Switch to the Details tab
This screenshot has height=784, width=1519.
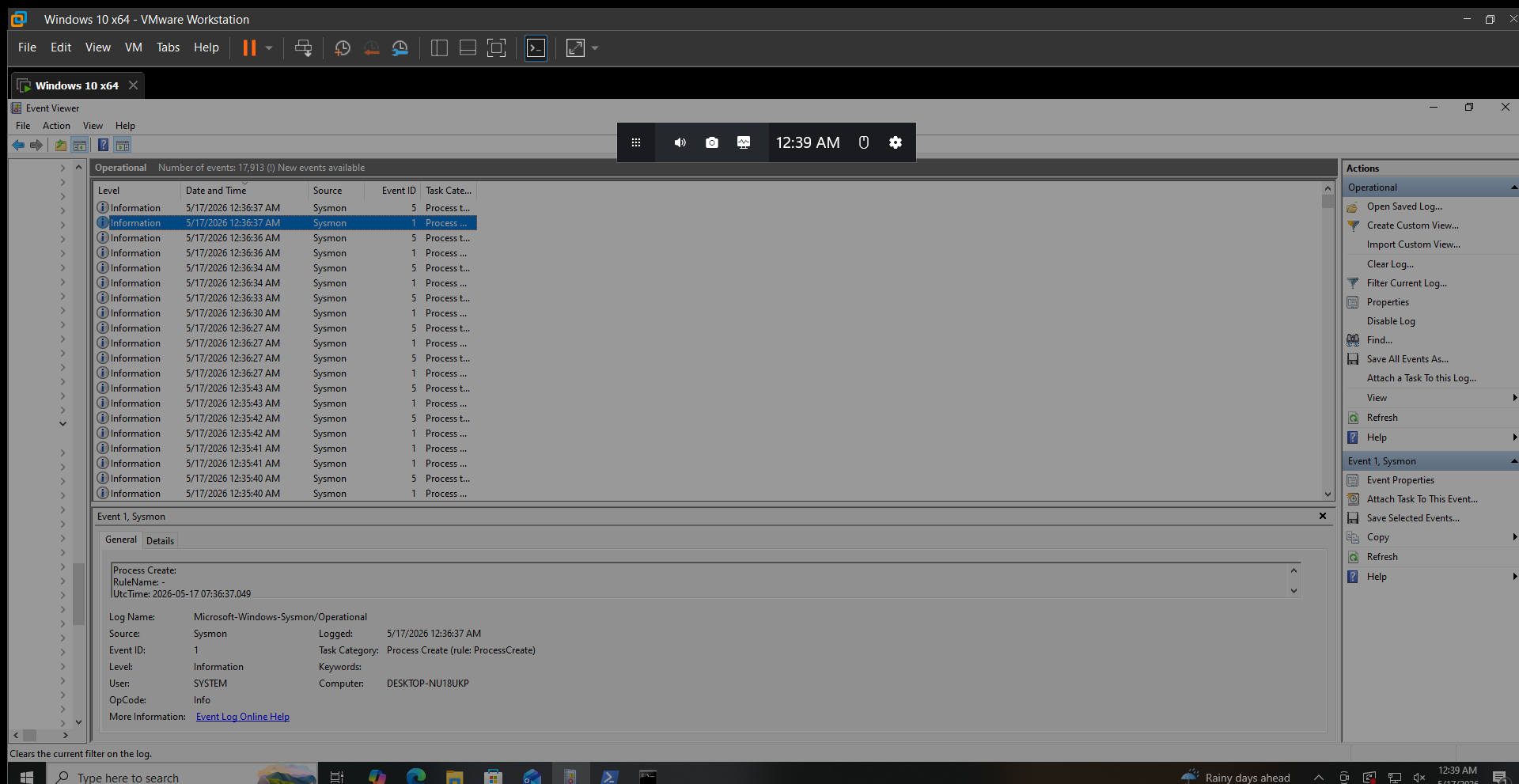point(160,541)
